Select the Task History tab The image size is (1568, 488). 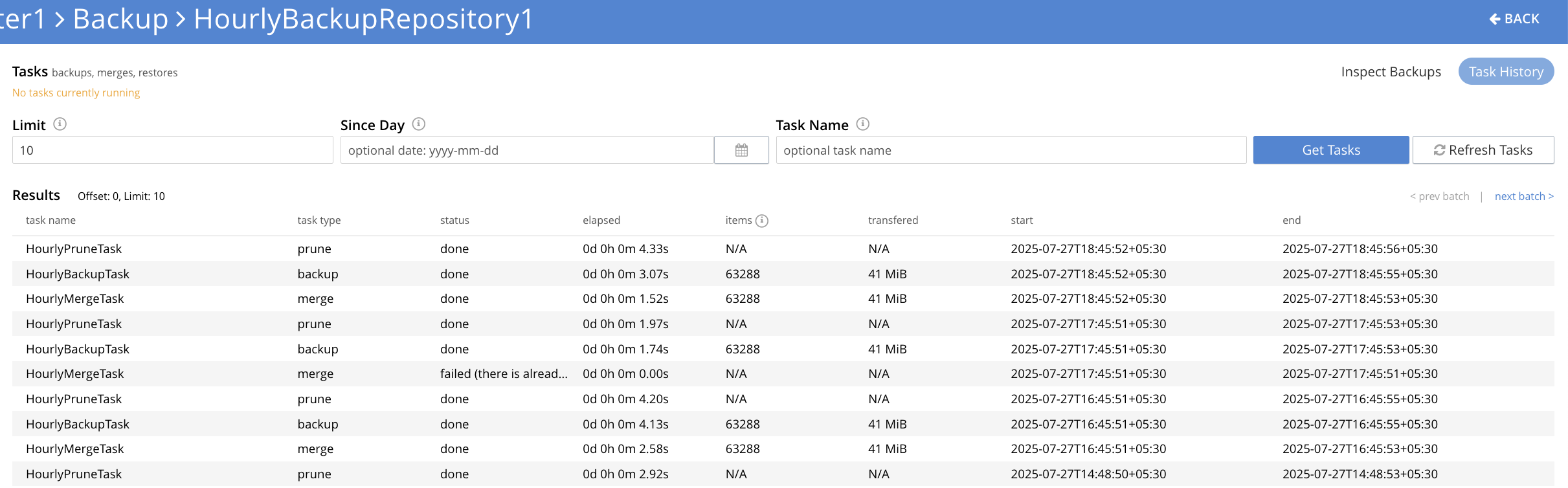(x=1505, y=72)
